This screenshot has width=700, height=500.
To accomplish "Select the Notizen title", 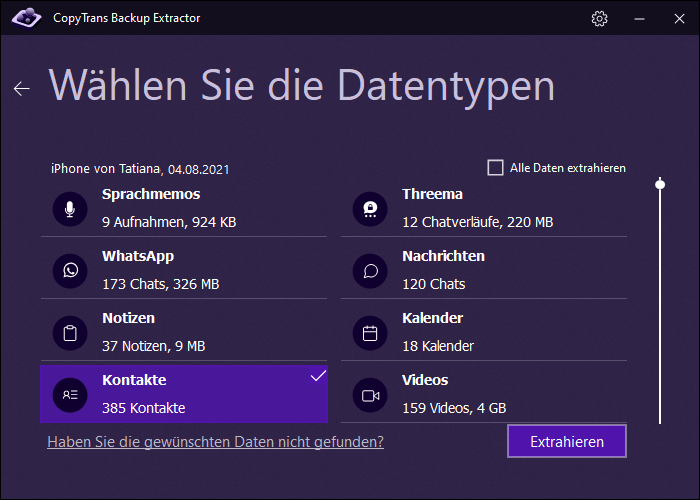I will point(129,318).
